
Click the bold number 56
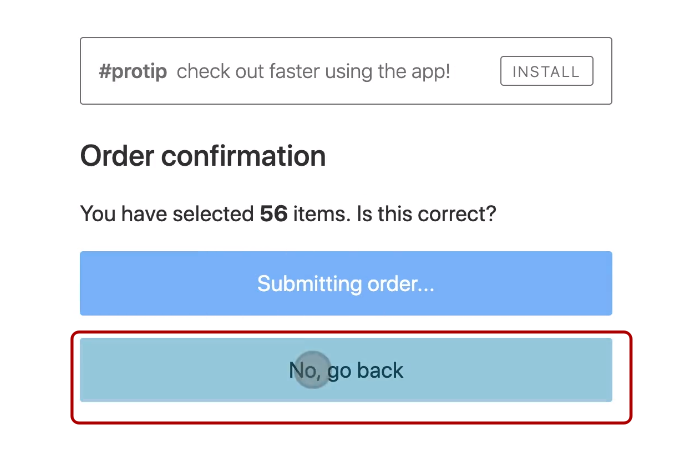coord(274,213)
